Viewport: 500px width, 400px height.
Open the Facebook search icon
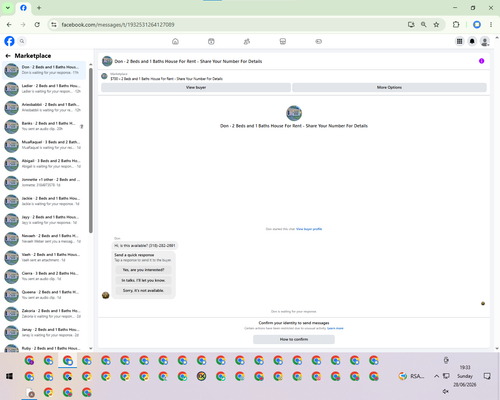tap(22, 41)
